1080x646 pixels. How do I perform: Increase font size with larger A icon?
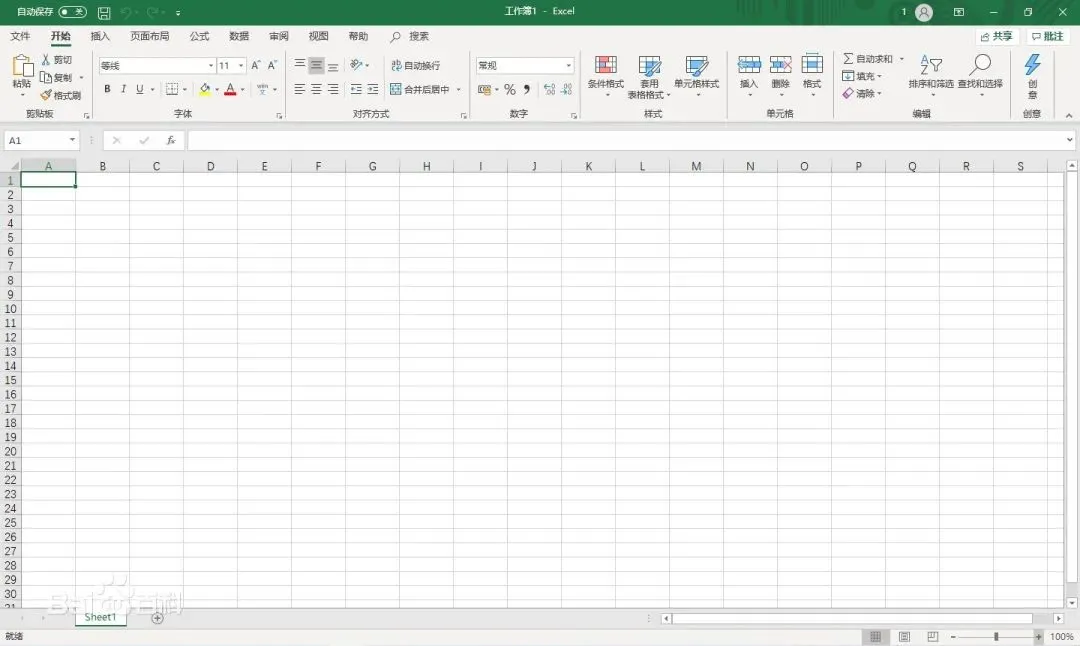coord(256,65)
